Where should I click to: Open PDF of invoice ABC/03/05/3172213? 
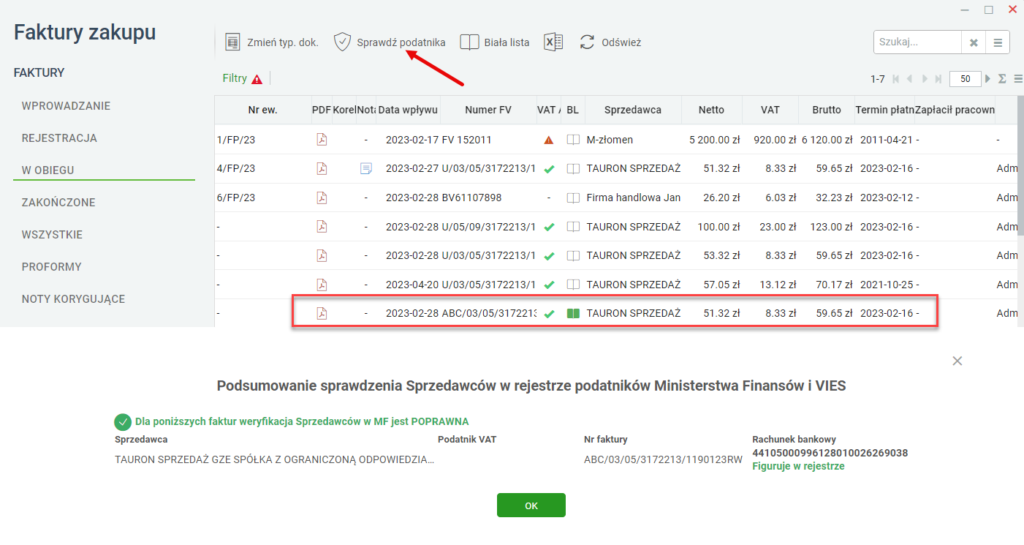[x=321, y=313]
